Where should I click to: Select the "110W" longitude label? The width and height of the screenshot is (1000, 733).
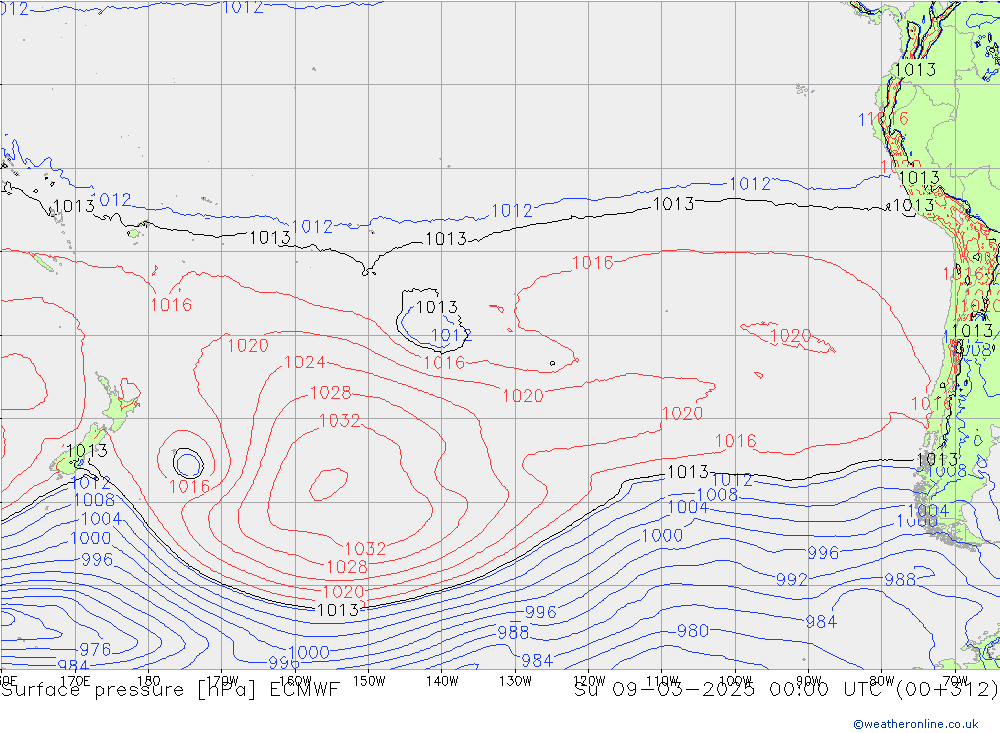click(662, 681)
